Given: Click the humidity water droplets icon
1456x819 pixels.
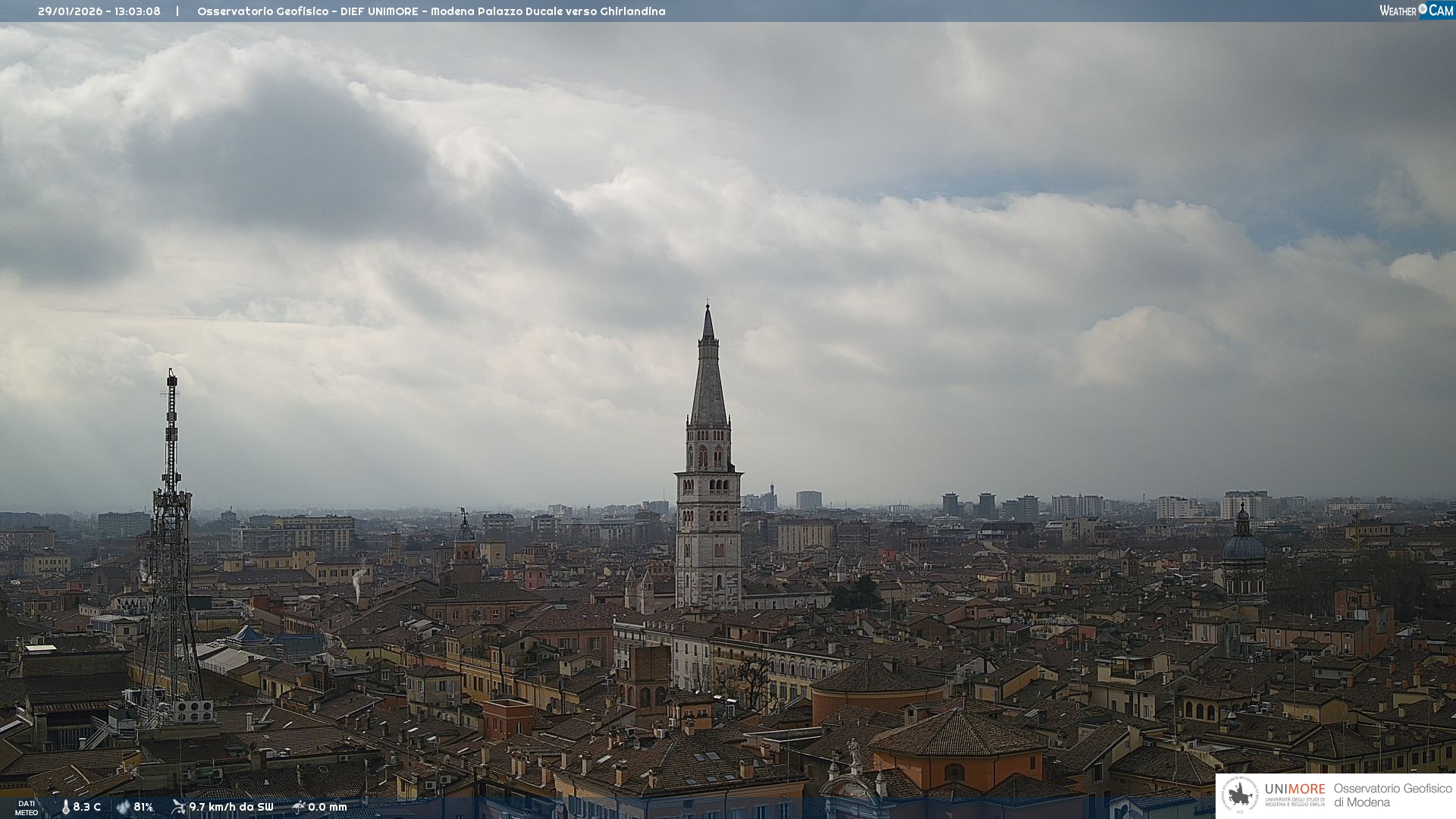Looking at the screenshot, I should point(123,807).
